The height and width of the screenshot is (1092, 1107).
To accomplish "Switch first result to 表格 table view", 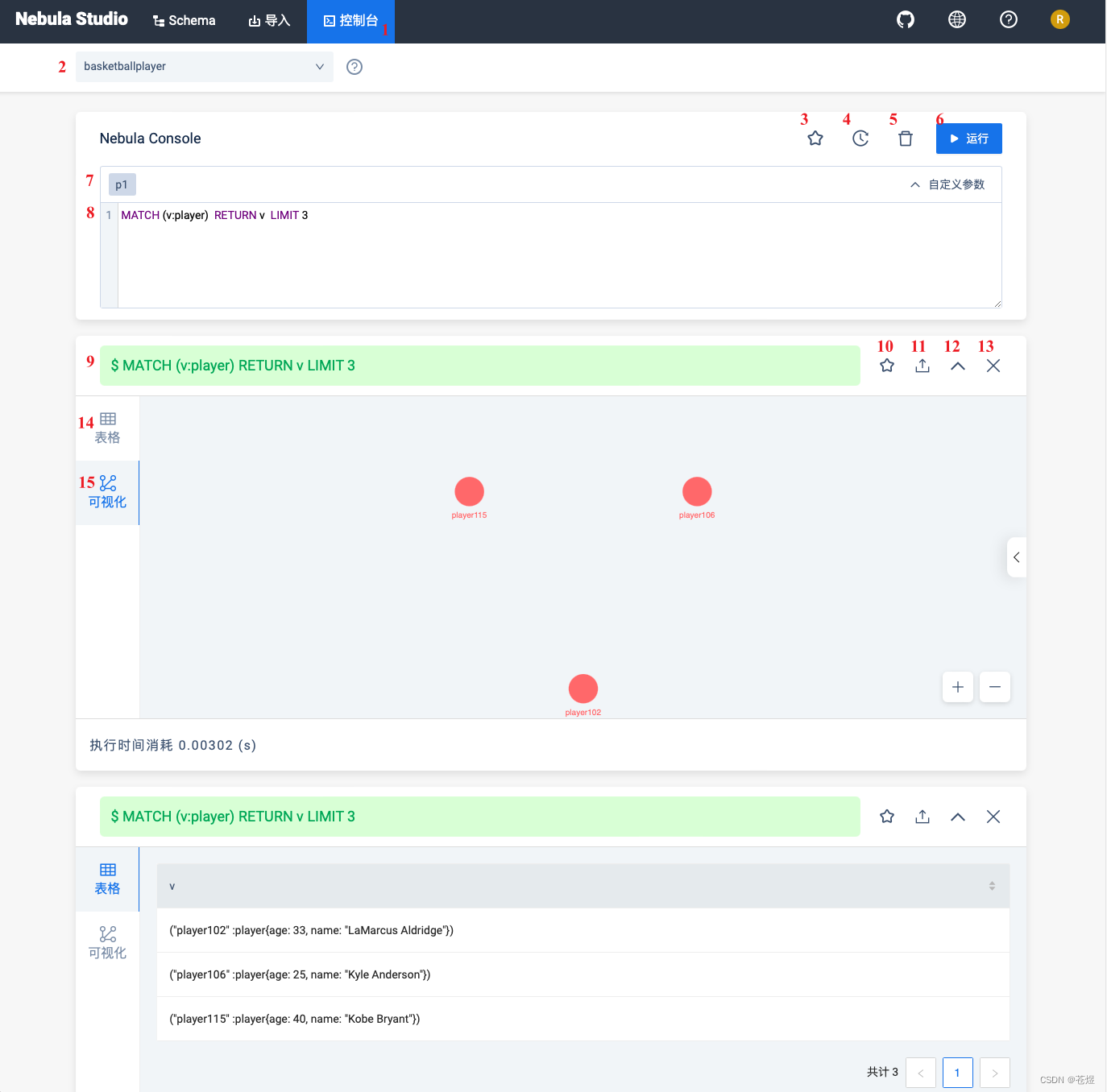I will click(107, 428).
